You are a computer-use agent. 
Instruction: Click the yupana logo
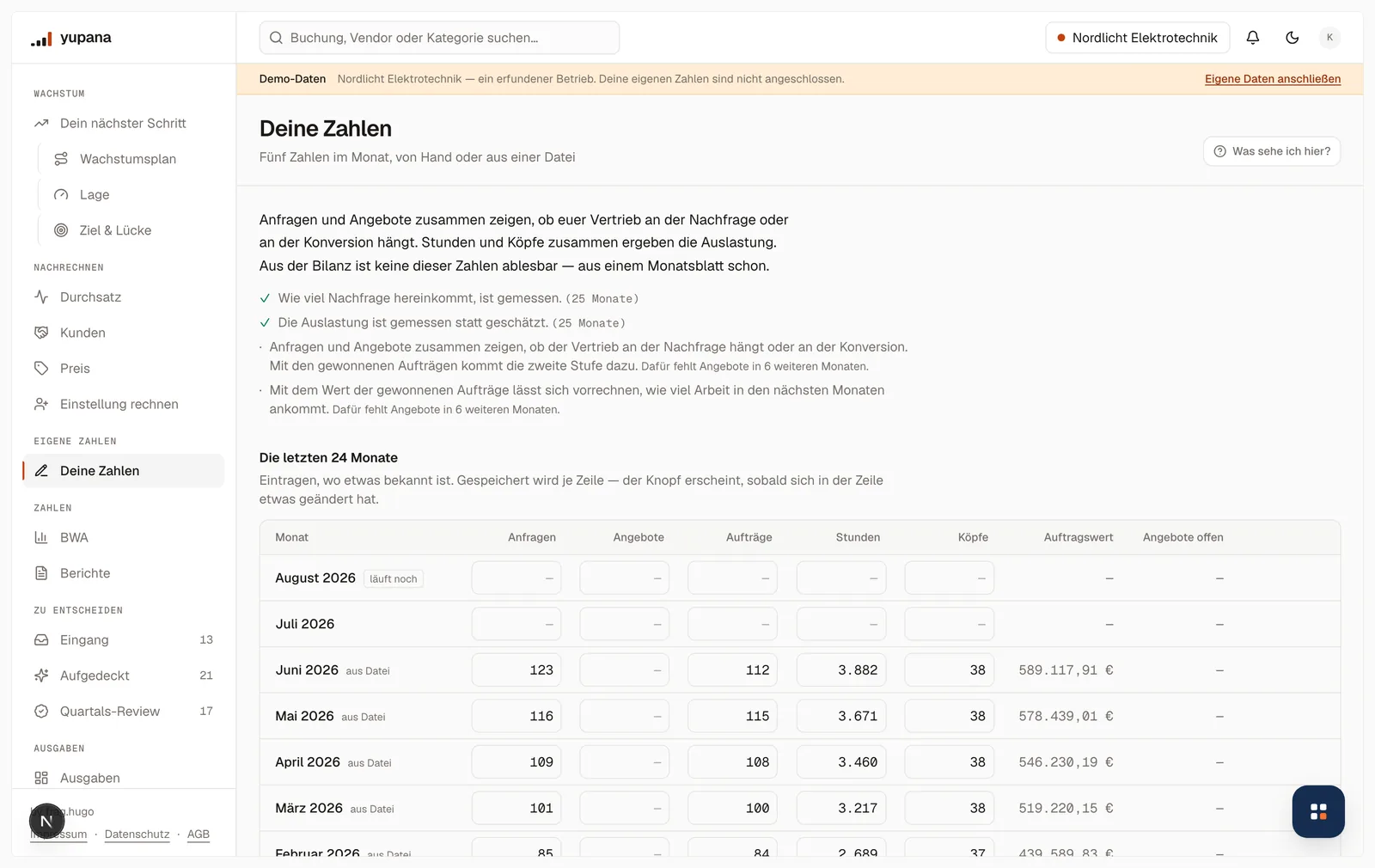(x=71, y=38)
